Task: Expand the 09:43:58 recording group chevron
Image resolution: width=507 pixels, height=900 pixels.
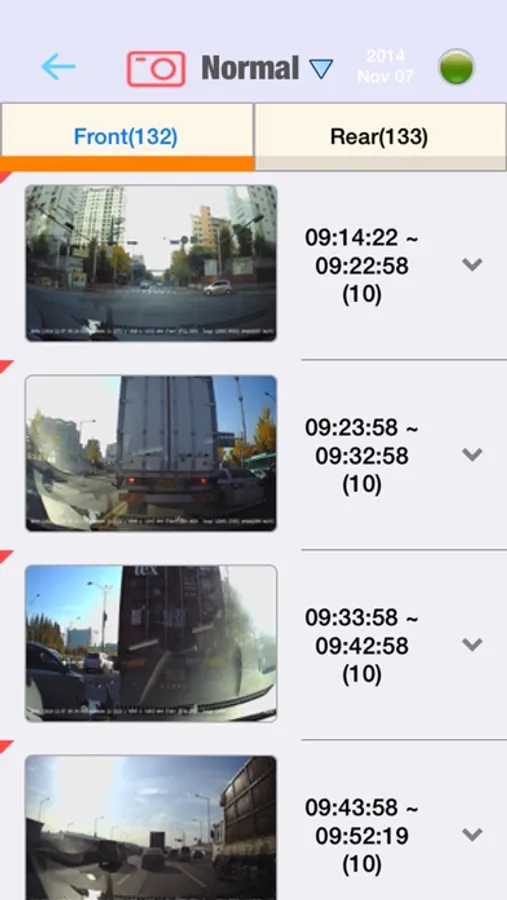Action: pos(472,835)
